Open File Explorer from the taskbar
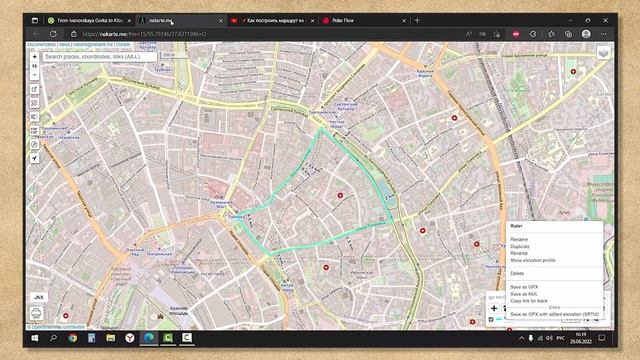 tap(111, 338)
